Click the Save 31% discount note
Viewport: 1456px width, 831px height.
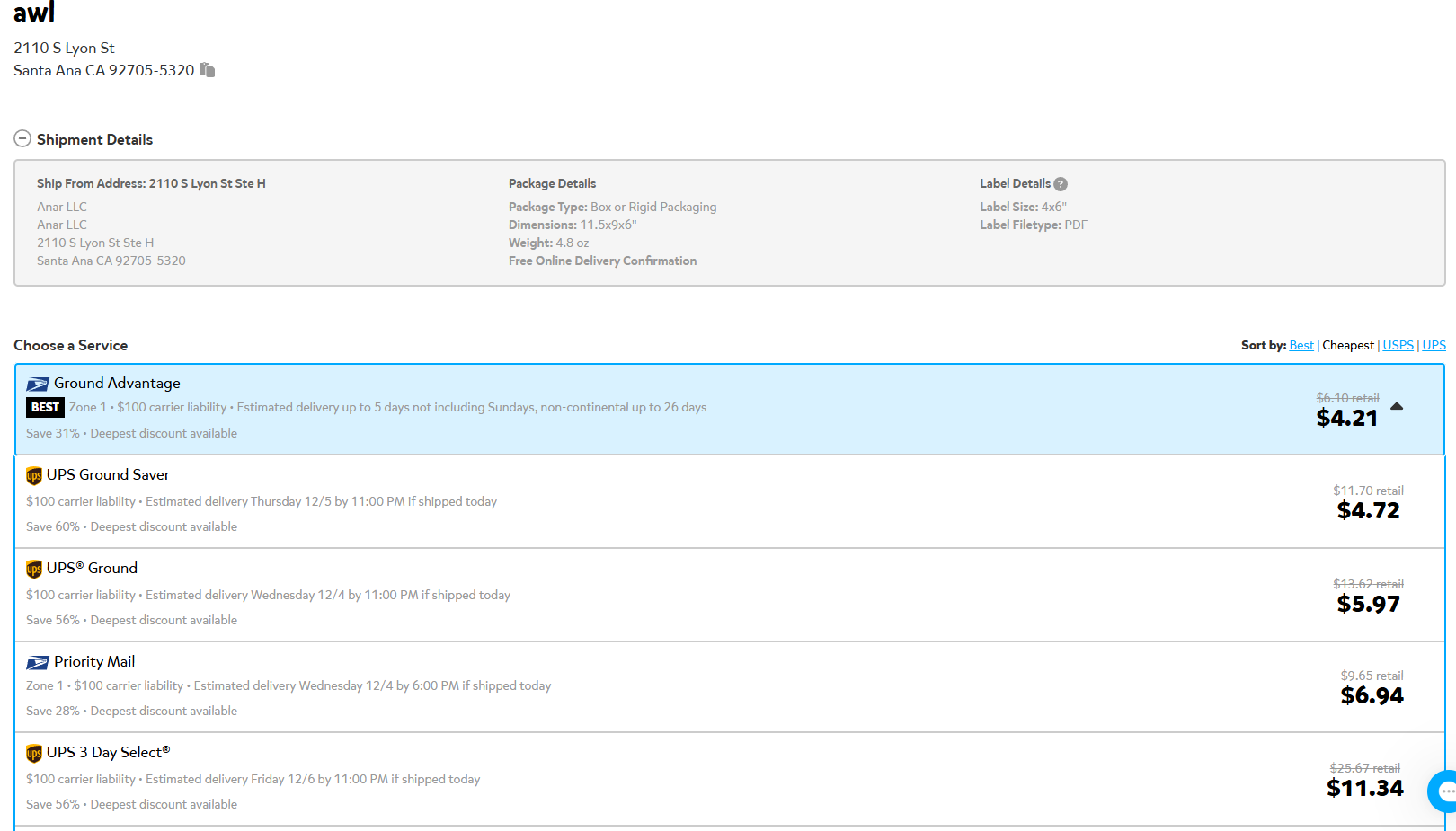click(x=131, y=433)
